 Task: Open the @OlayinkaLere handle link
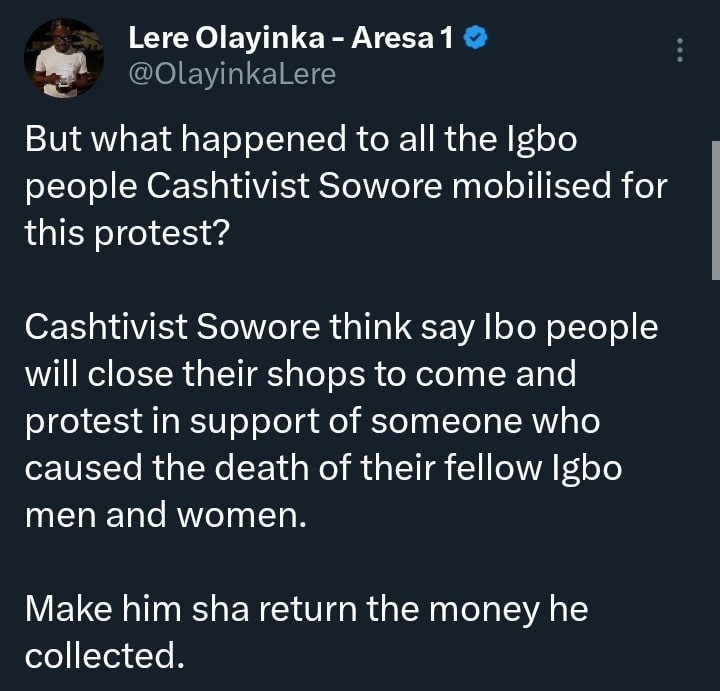coord(231,74)
